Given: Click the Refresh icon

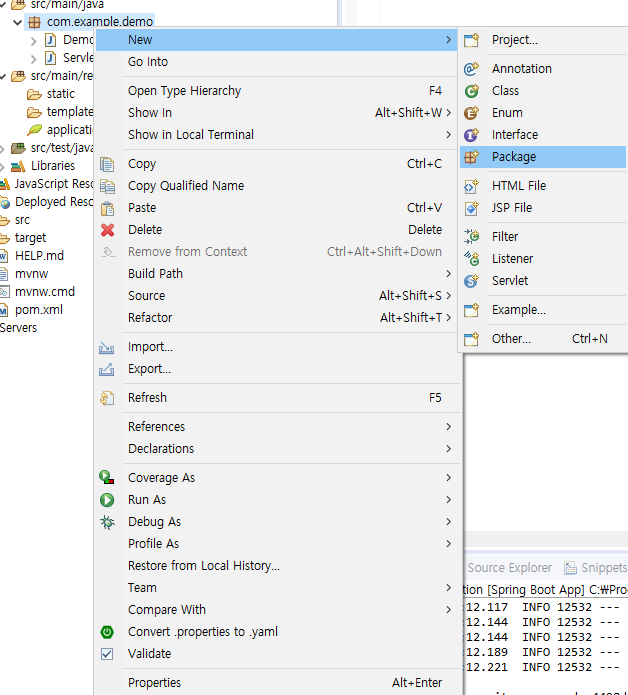Looking at the screenshot, I should click(107, 398).
